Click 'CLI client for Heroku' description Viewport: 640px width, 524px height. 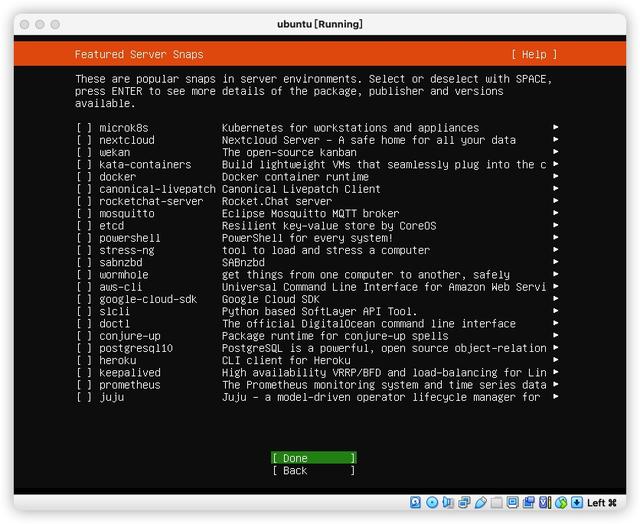[x=286, y=361]
